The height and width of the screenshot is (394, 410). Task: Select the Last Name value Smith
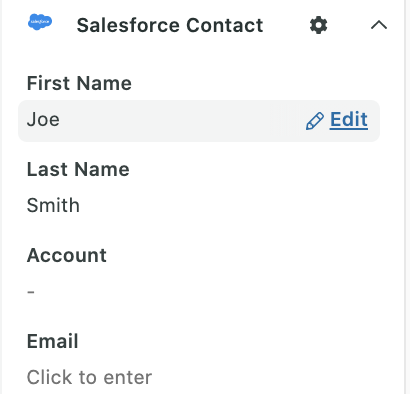tap(53, 205)
